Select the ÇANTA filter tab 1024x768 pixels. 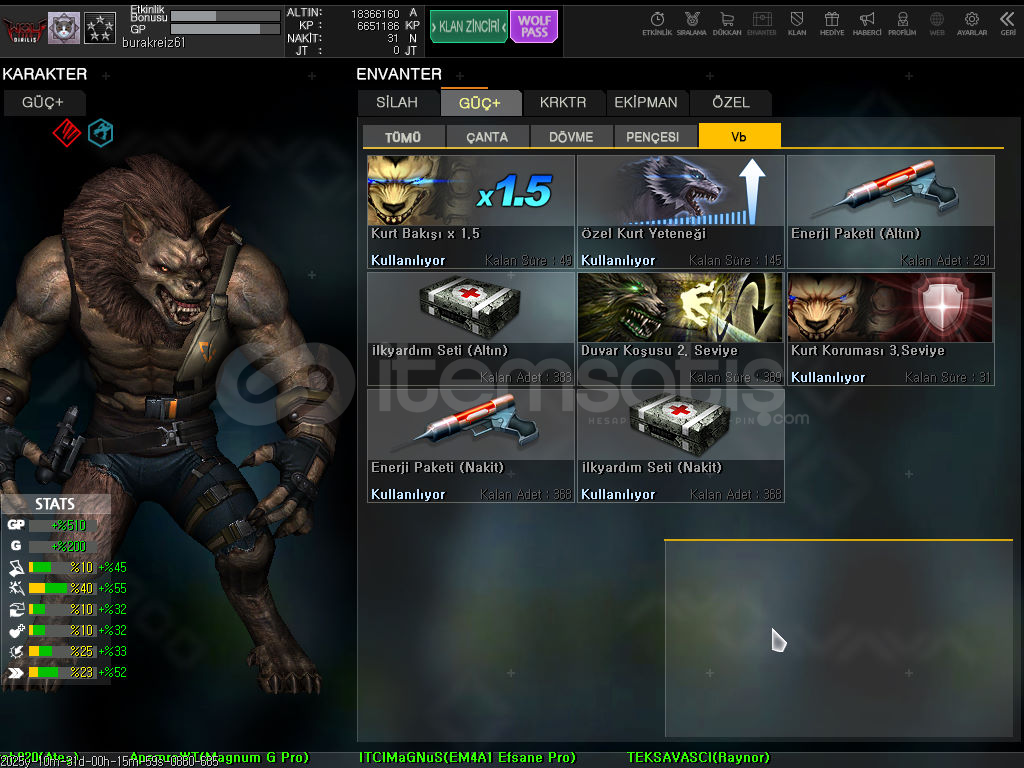(487, 136)
